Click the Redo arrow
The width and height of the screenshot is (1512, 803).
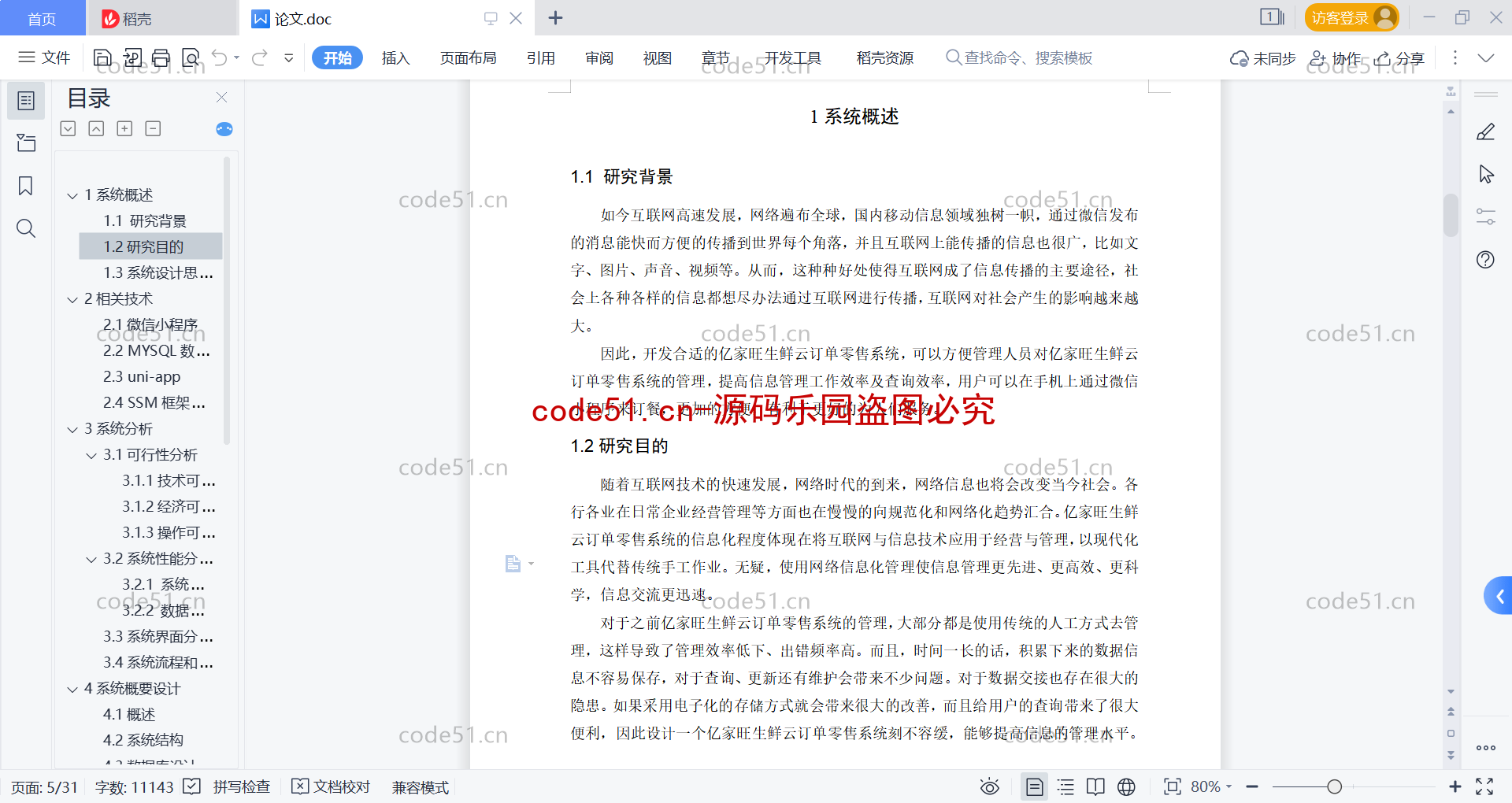coord(260,57)
